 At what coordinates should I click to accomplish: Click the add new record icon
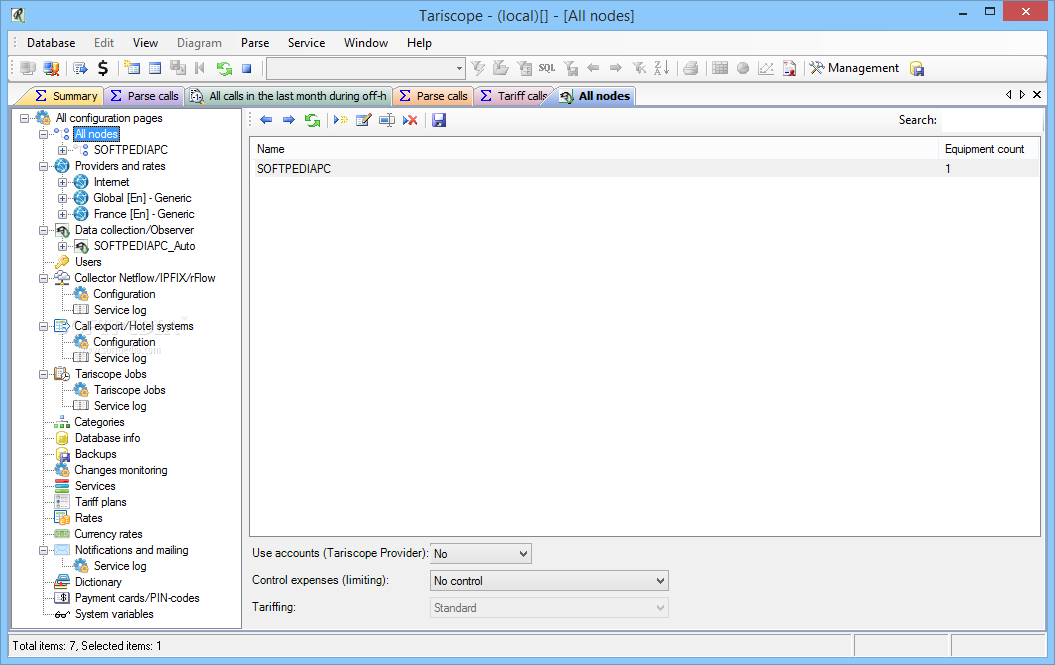pyautogui.click(x=340, y=120)
